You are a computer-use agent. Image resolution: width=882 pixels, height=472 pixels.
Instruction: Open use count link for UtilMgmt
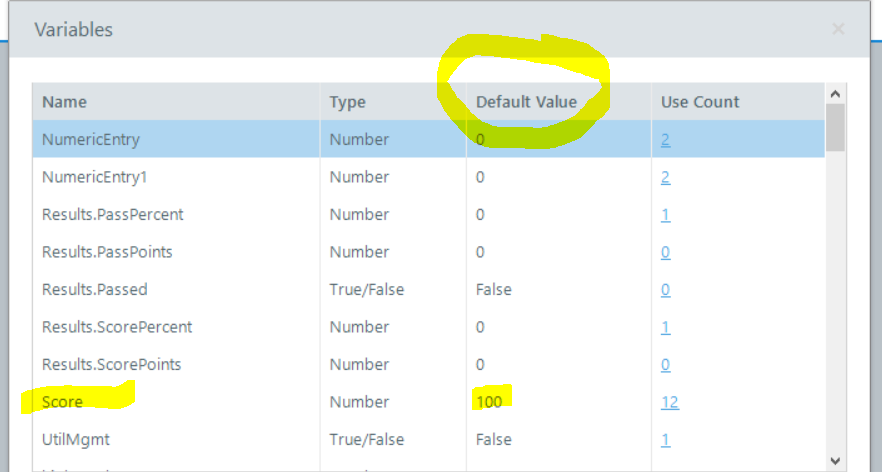665,440
